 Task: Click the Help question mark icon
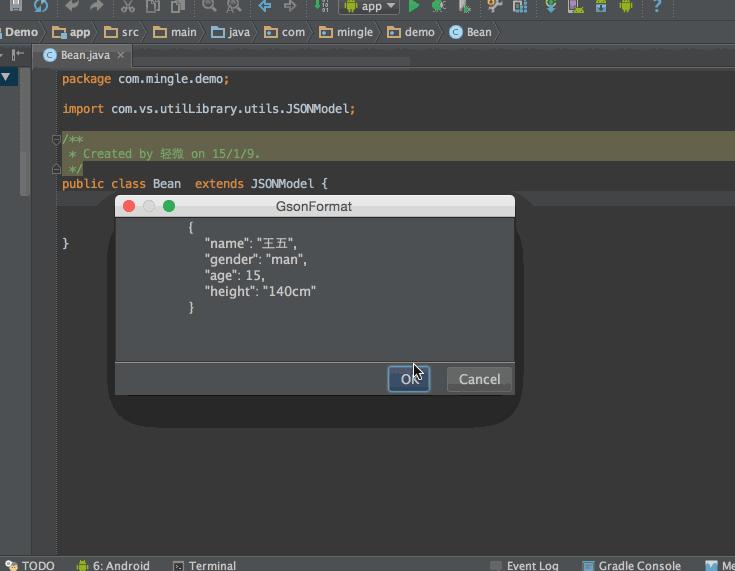[x=656, y=6]
